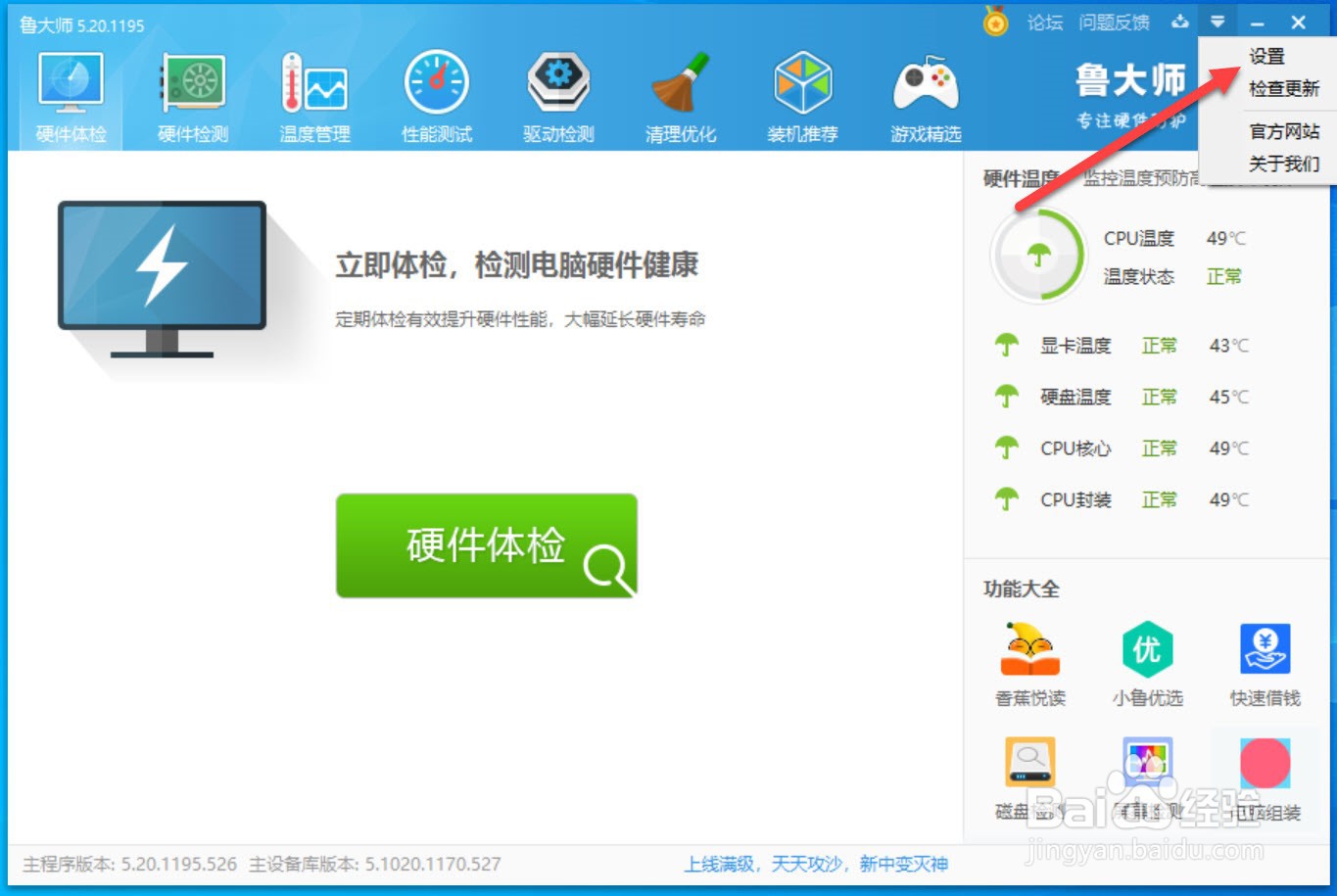Open the 香蕉悦读 app icon

coord(1030,649)
